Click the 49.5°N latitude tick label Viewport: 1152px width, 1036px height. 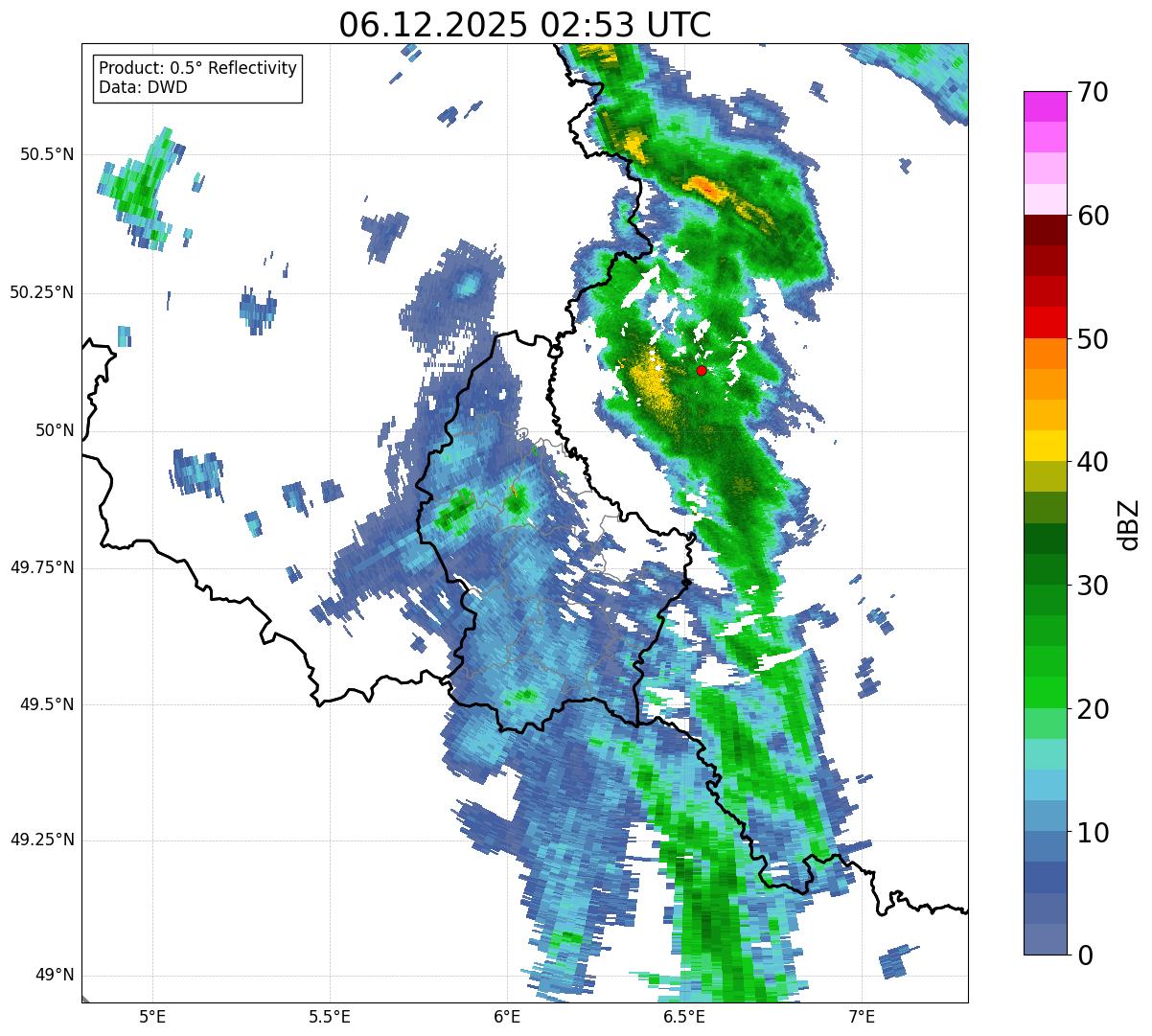[48, 705]
